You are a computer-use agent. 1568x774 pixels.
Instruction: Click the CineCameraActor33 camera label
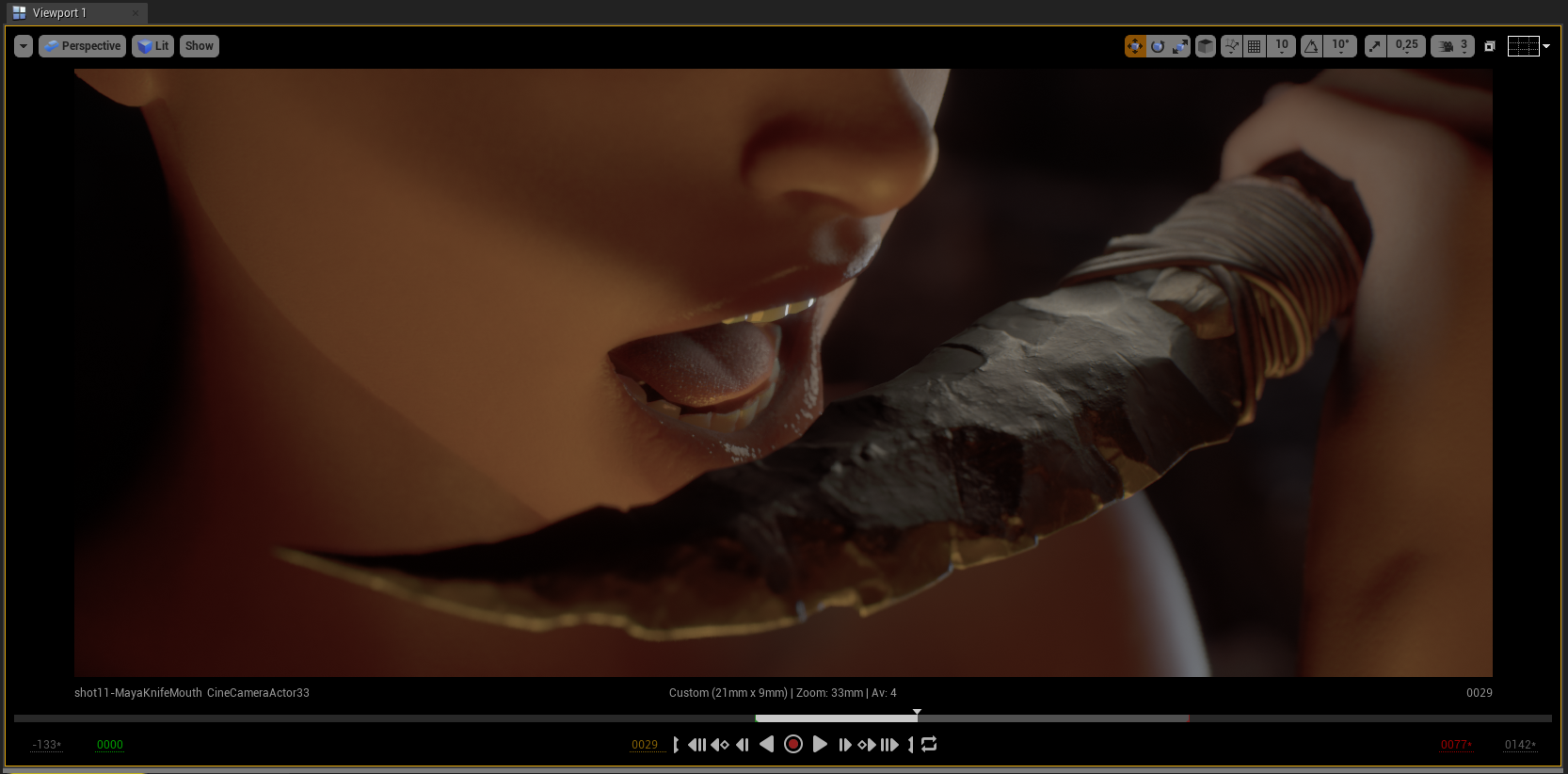point(258,693)
